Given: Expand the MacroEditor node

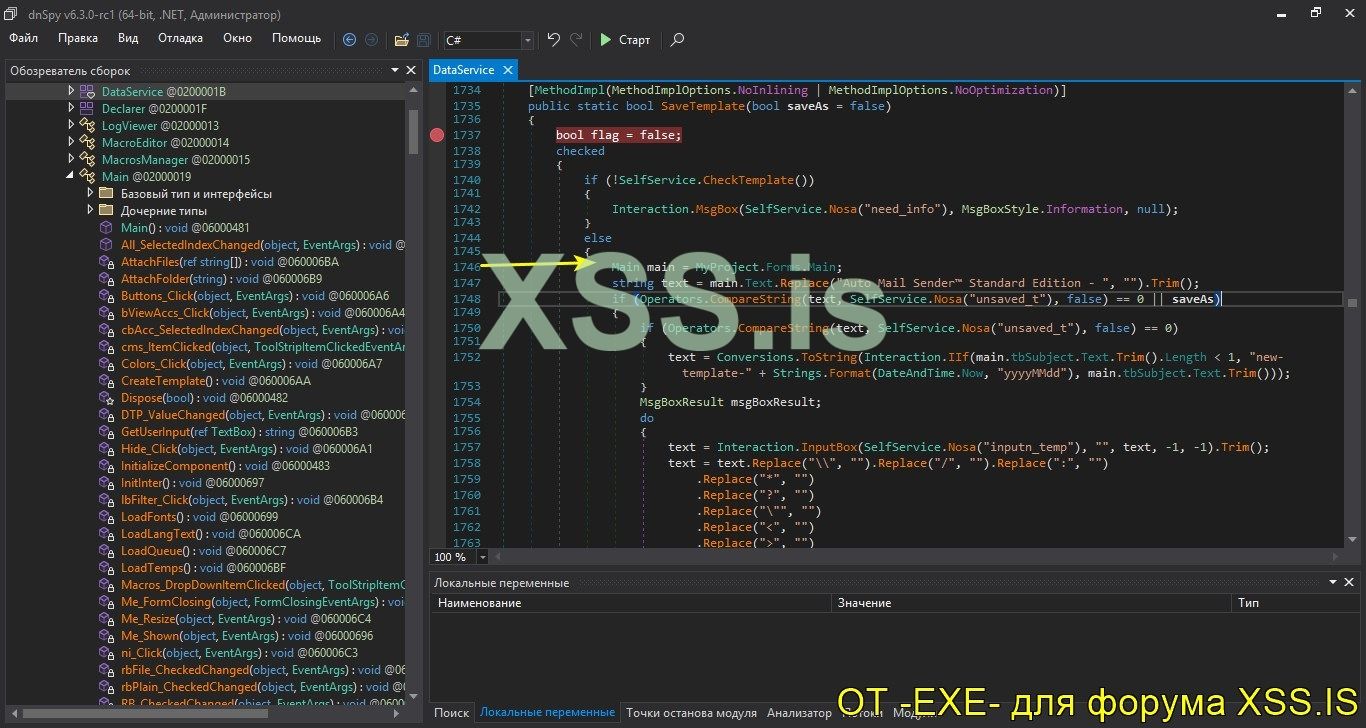Looking at the screenshot, I should (71, 142).
